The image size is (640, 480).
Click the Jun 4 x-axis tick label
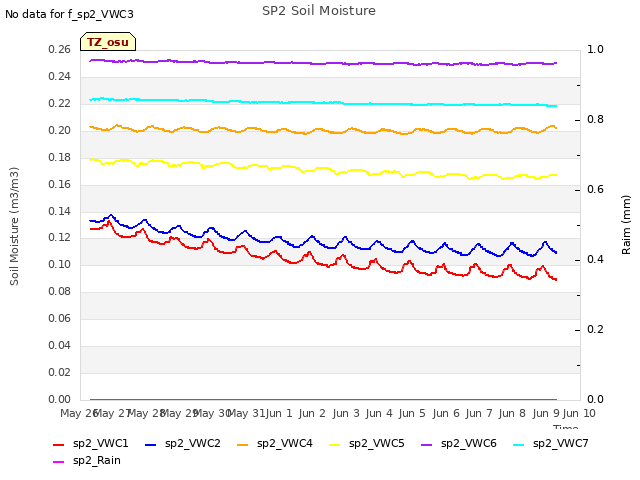(379, 413)
